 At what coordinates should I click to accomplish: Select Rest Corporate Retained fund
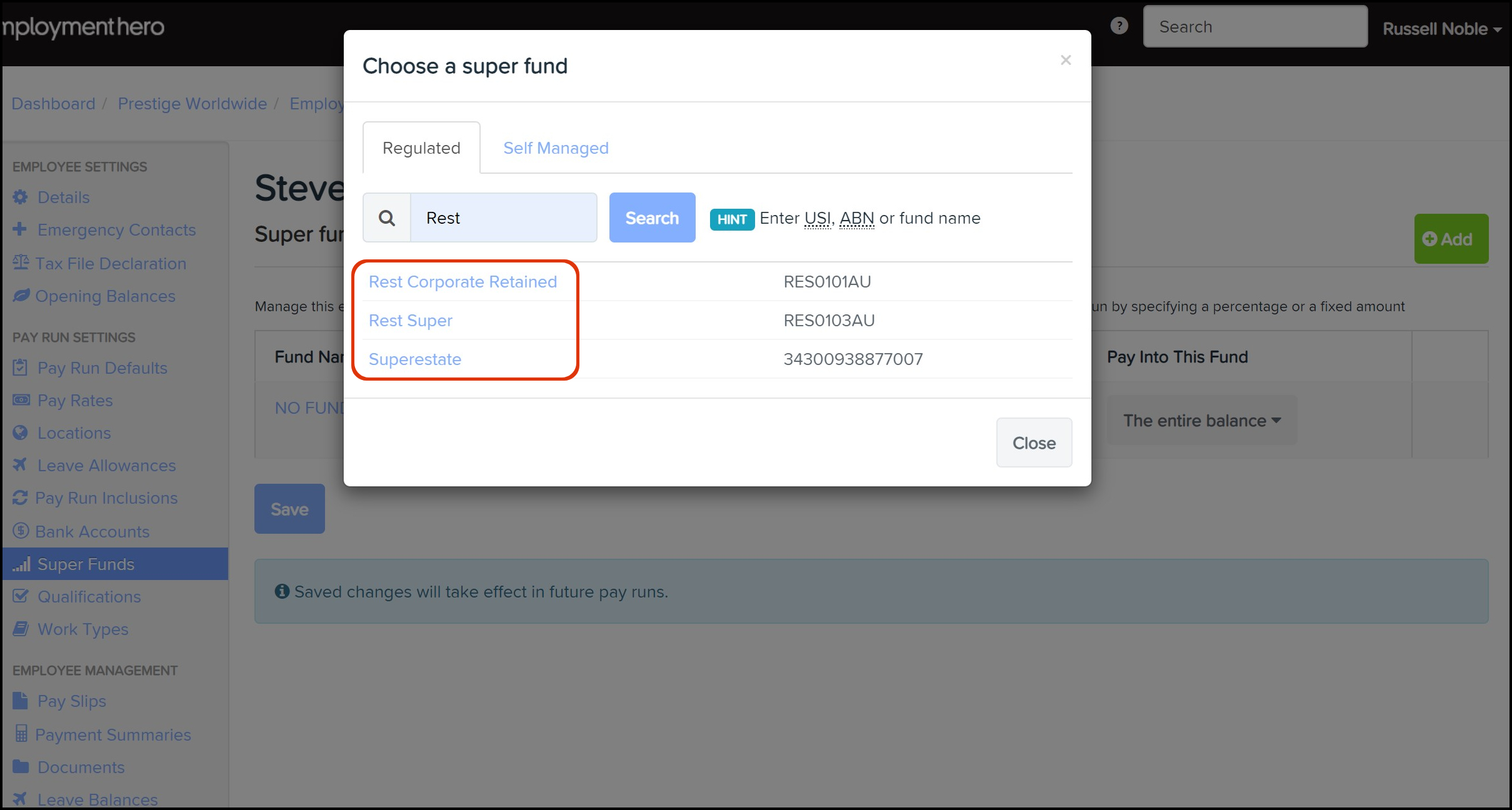[x=463, y=282]
